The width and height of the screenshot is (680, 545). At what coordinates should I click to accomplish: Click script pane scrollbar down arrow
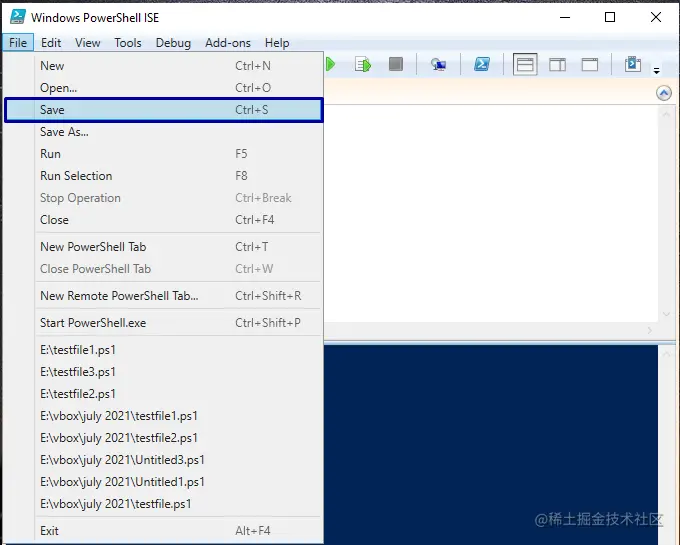(666, 314)
